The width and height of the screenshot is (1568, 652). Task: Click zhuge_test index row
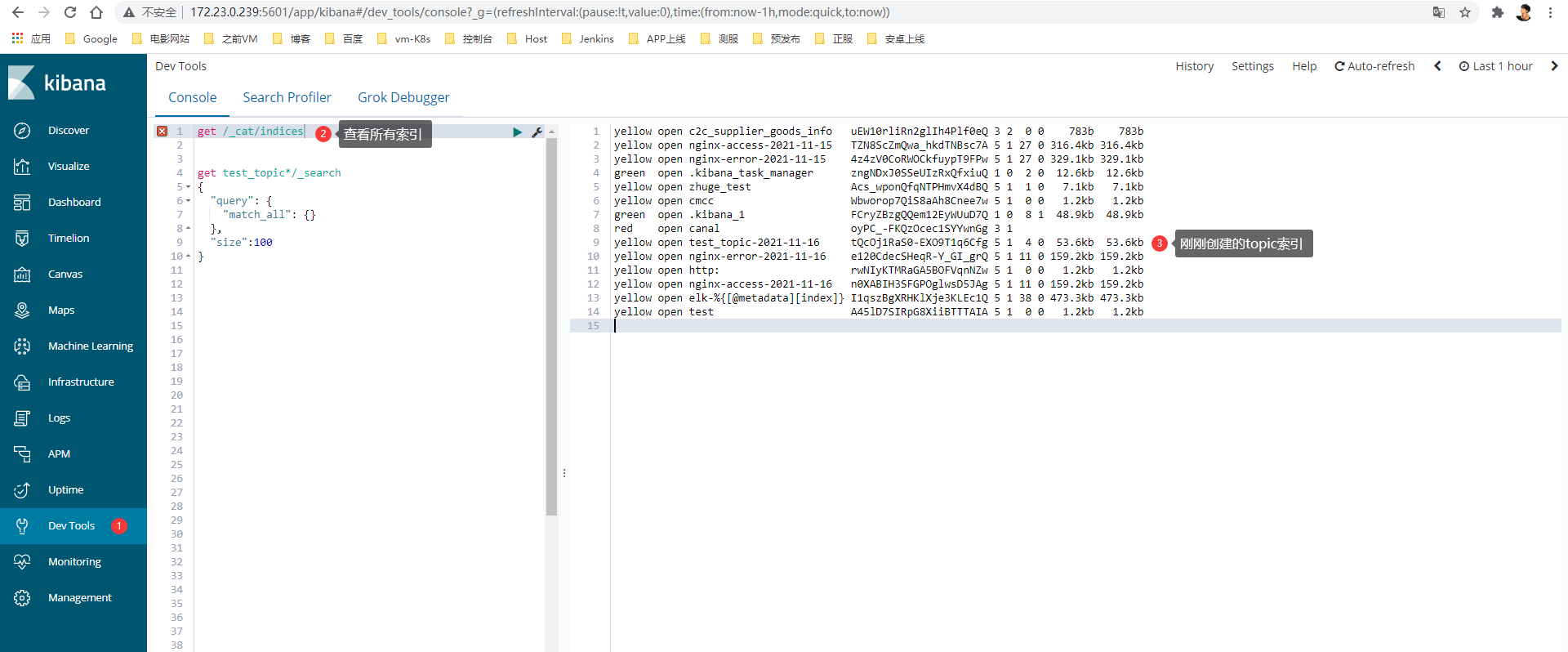(x=879, y=187)
